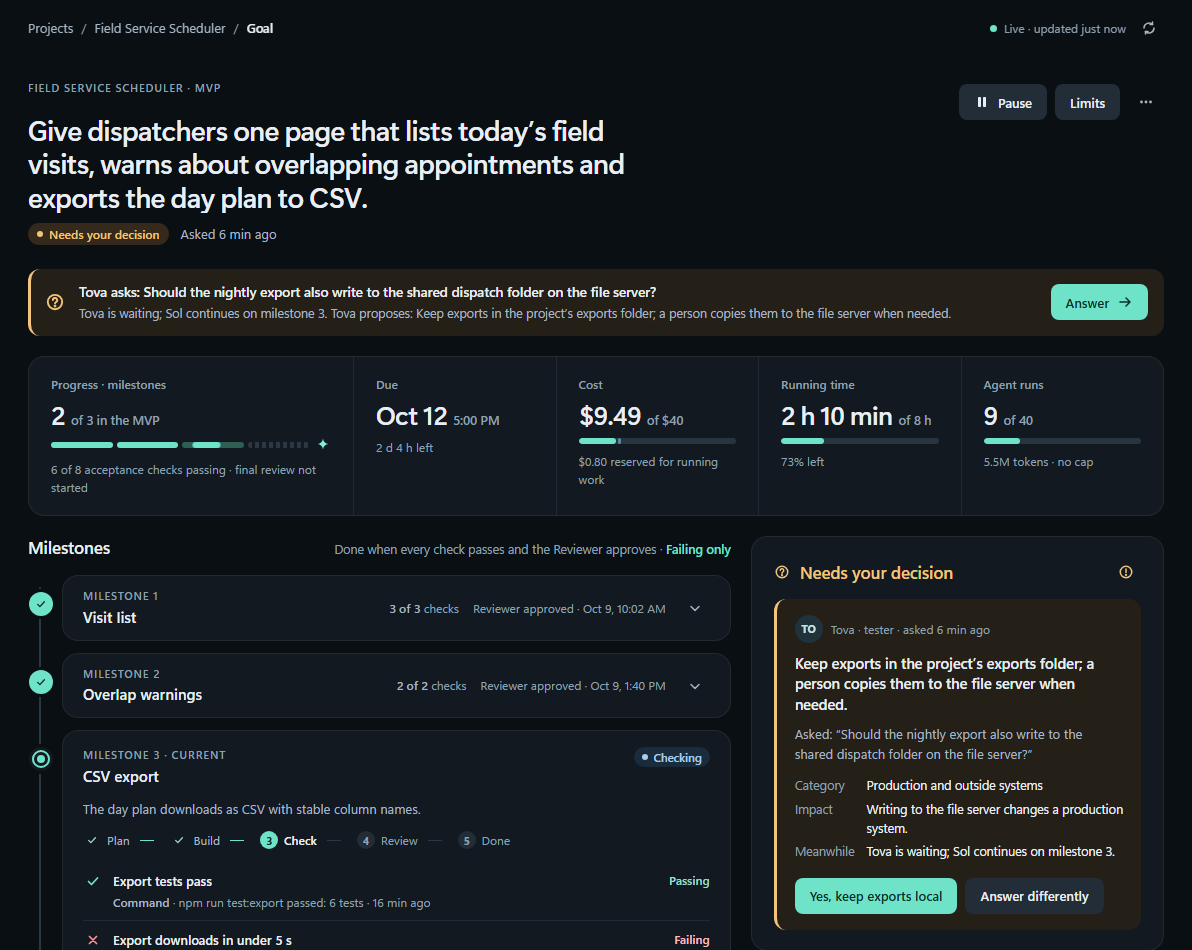Click the Milestone 1 green checkmark circle
Viewport: 1192px width, 950px height.
coord(41,604)
